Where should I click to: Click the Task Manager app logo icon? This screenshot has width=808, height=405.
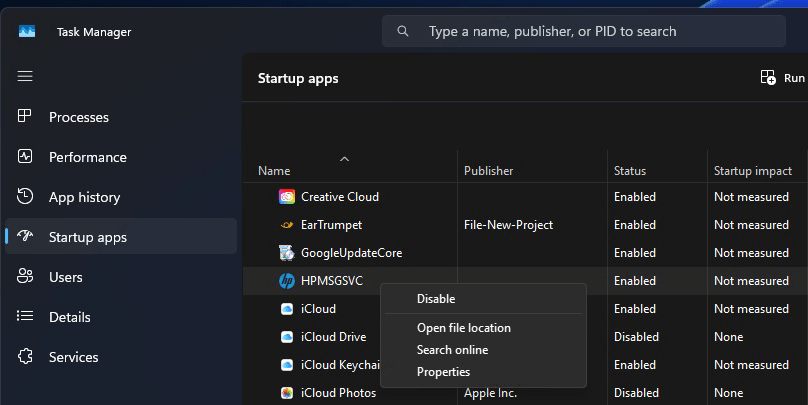(27, 31)
